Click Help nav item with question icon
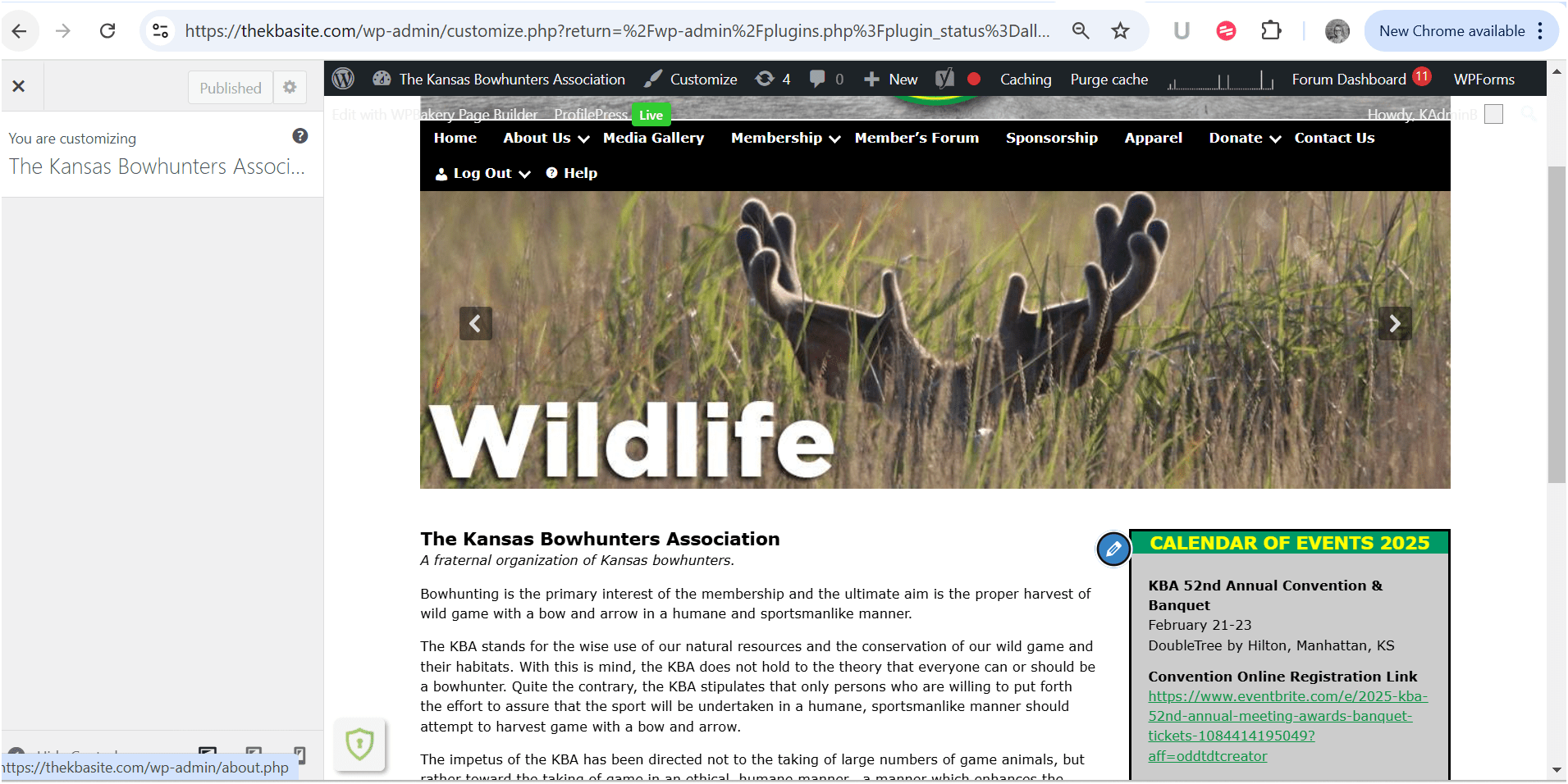The image size is (1568, 784). tap(572, 173)
